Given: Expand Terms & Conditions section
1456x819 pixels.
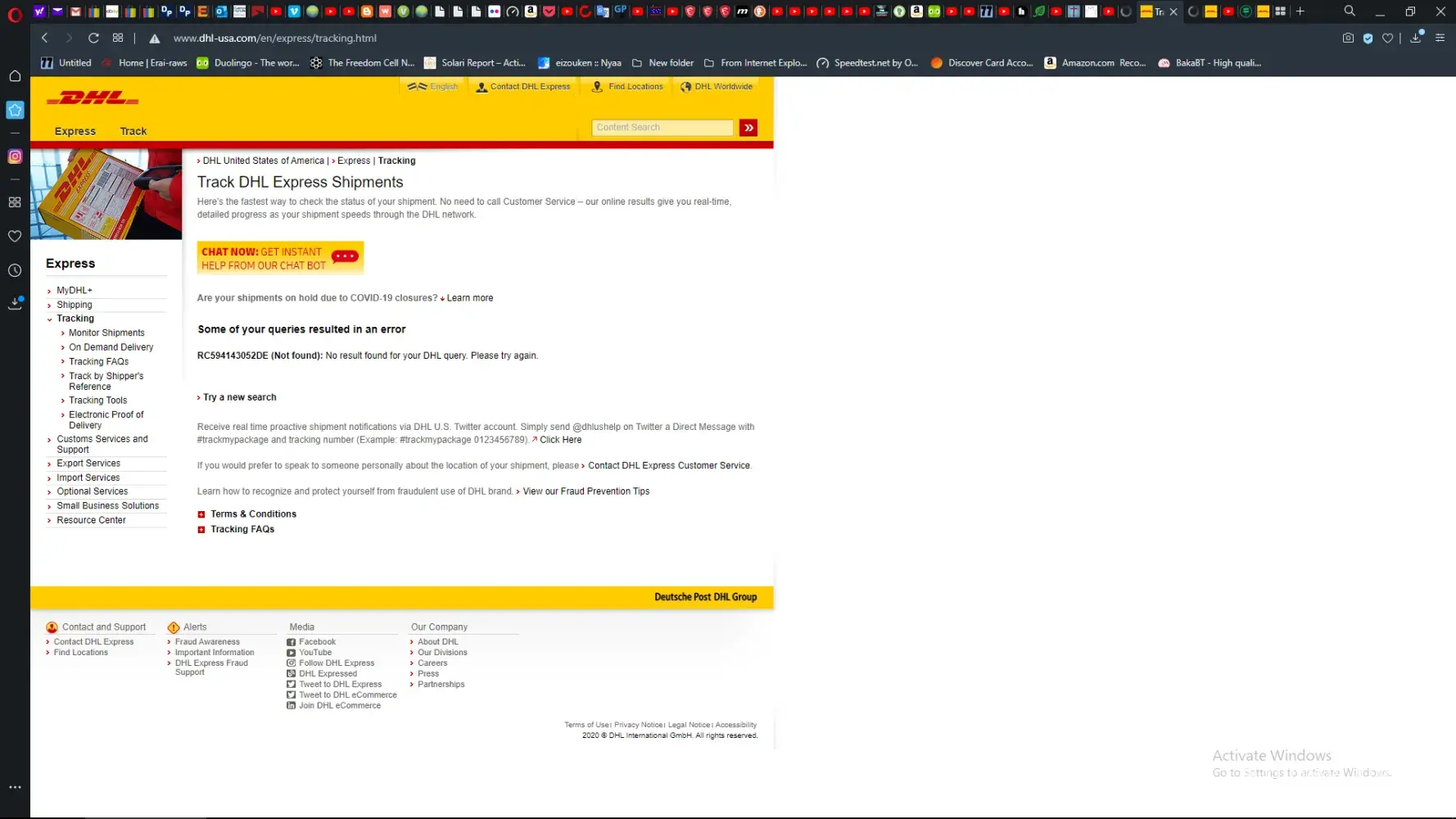Looking at the screenshot, I should 247,514.
